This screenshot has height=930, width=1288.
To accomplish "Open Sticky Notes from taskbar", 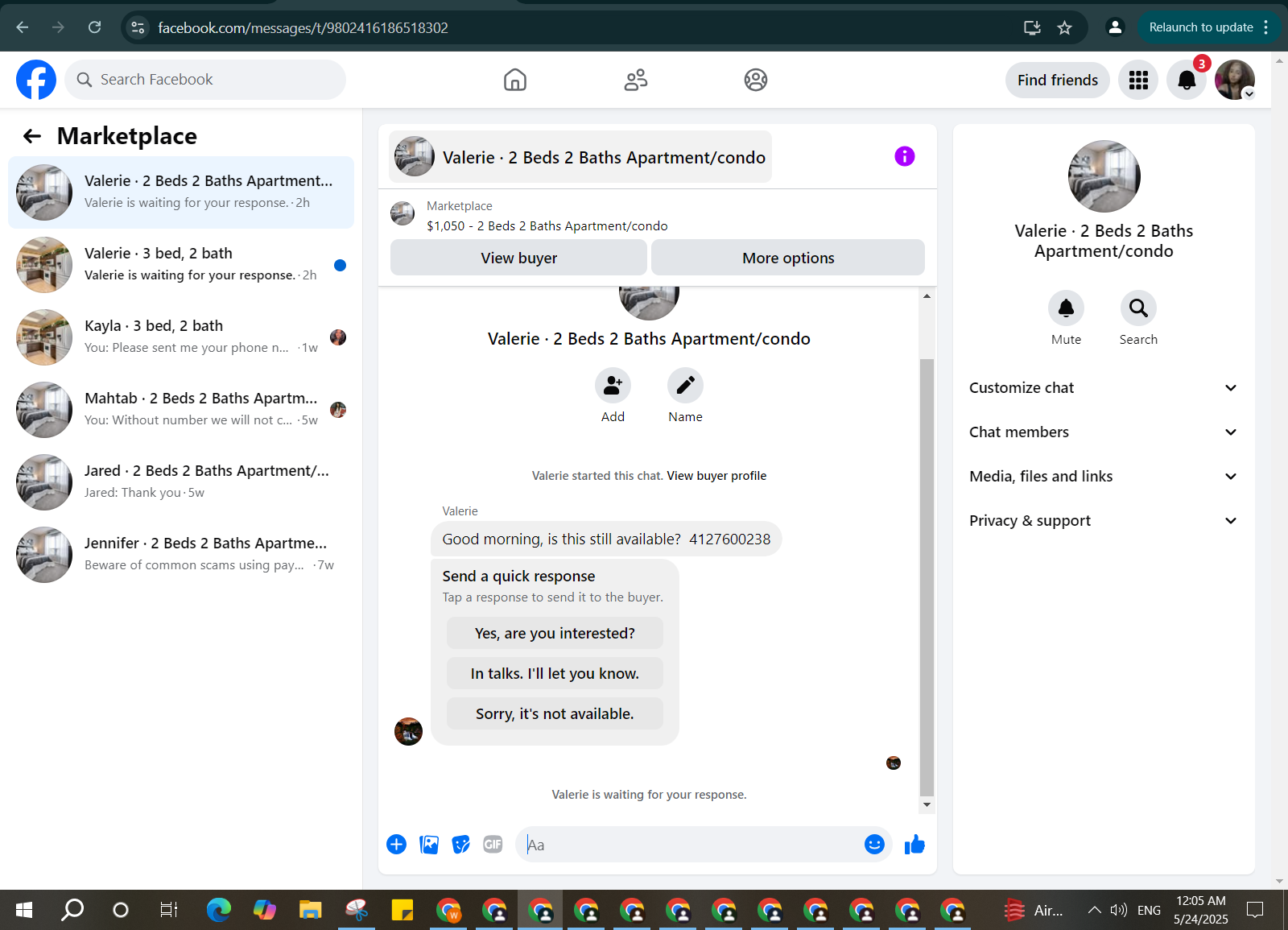I will click(402, 910).
